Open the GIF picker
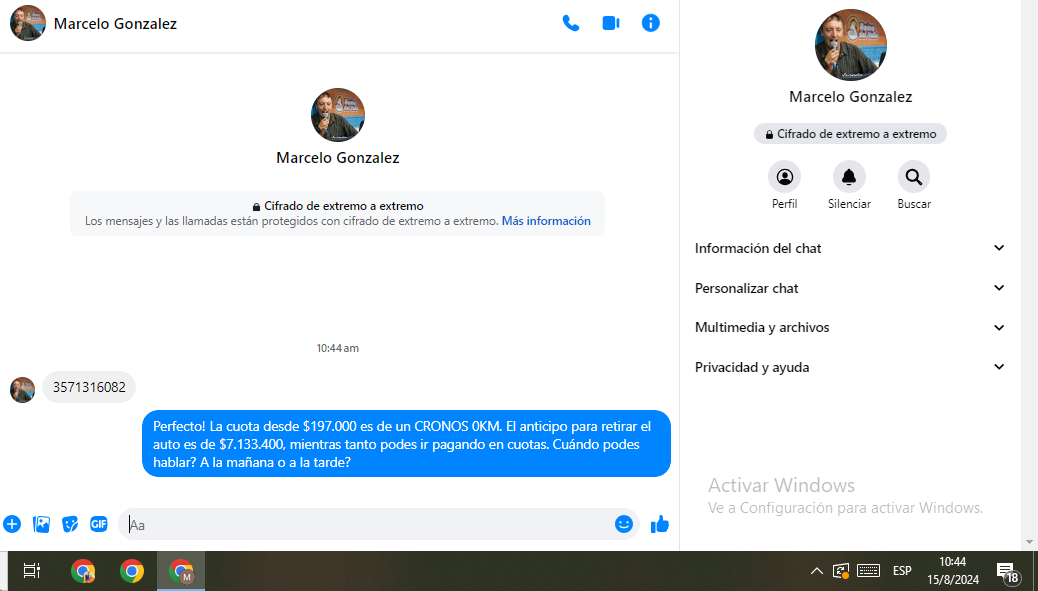This screenshot has height=591, width=1038. pos(99,524)
